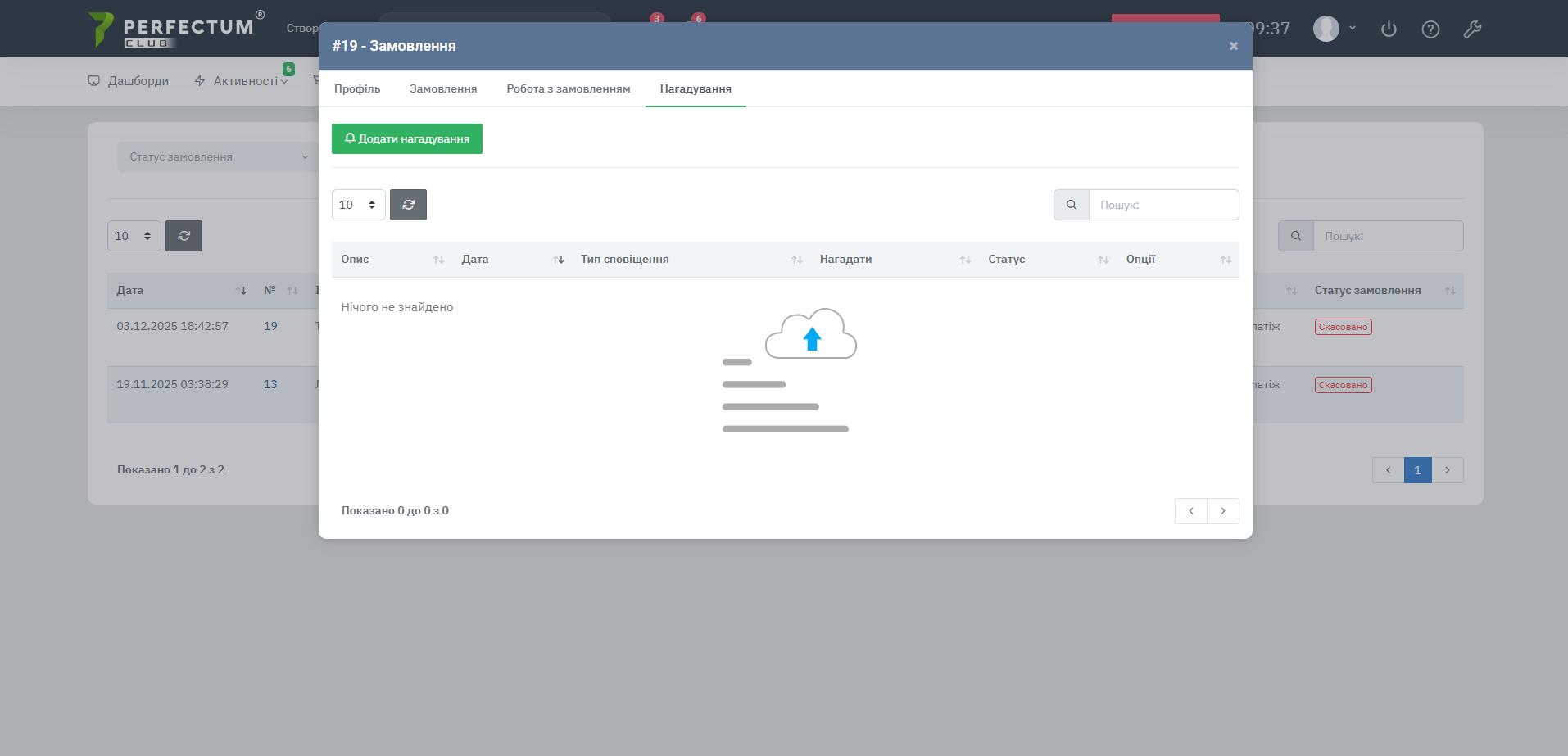Click the background table refresh icon
Viewport: 1568px width, 756px height.
click(x=184, y=236)
